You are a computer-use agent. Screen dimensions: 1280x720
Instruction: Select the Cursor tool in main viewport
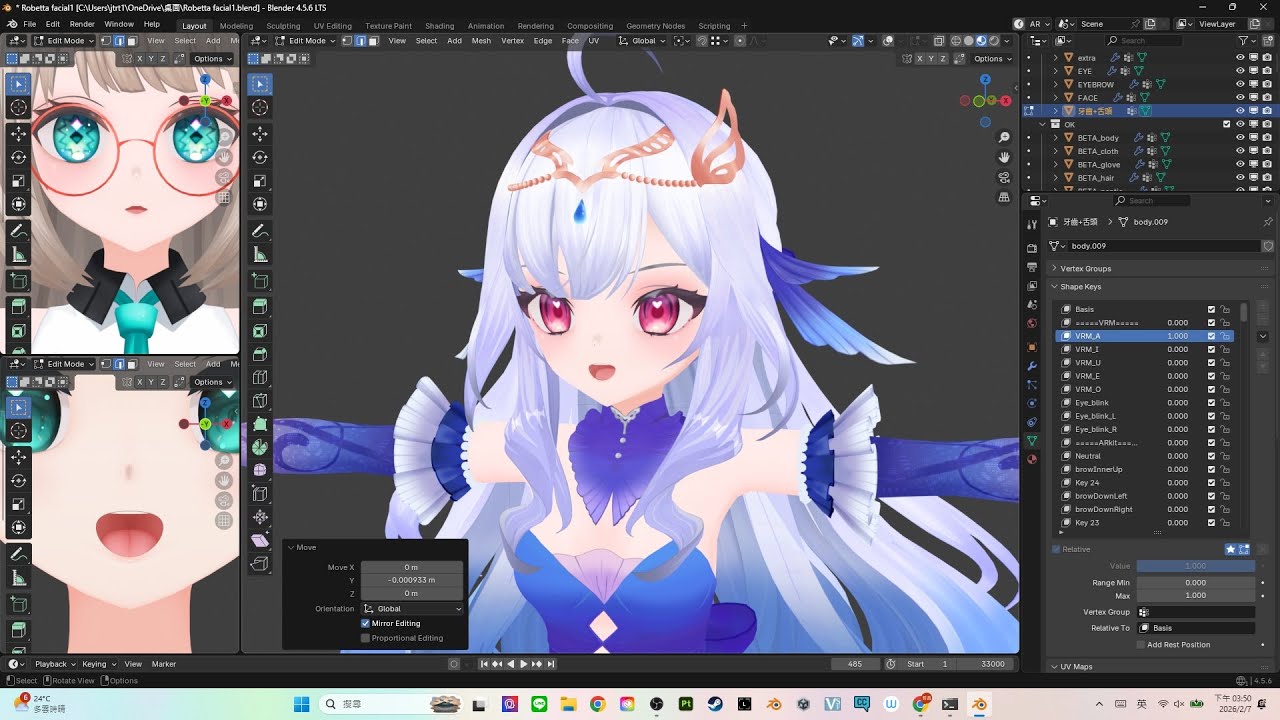click(260, 107)
